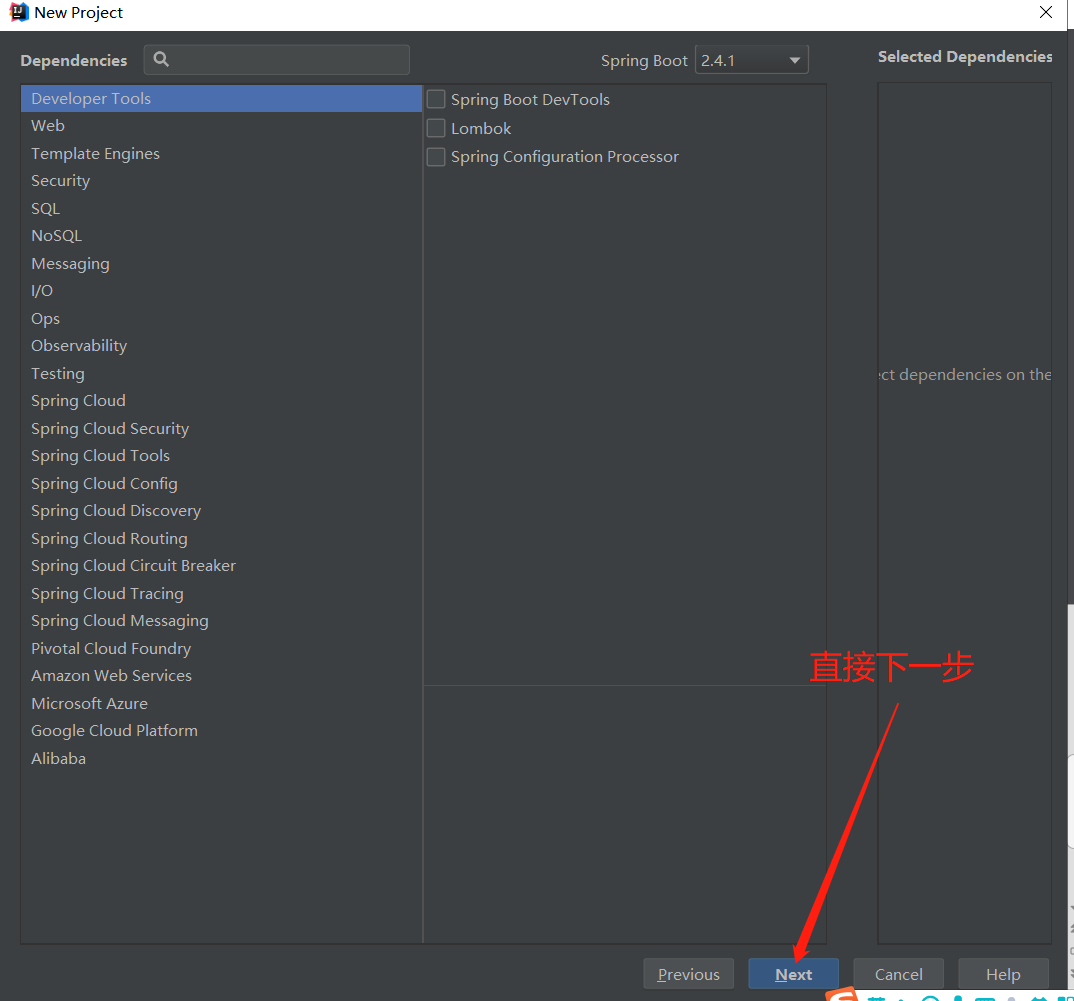Choose the Alibaba category
The image size is (1074, 1001).
tap(221, 758)
